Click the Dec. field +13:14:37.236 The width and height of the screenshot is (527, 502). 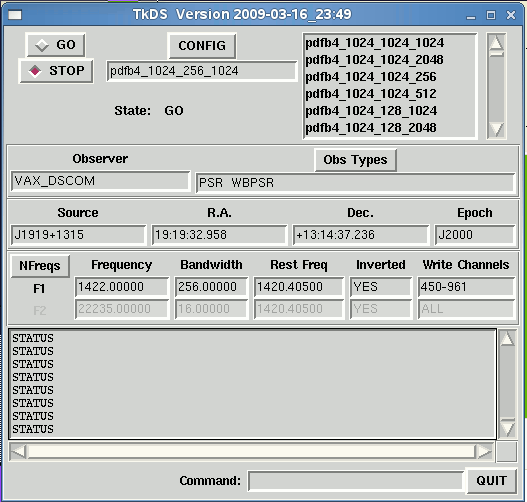[x=361, y=235]
